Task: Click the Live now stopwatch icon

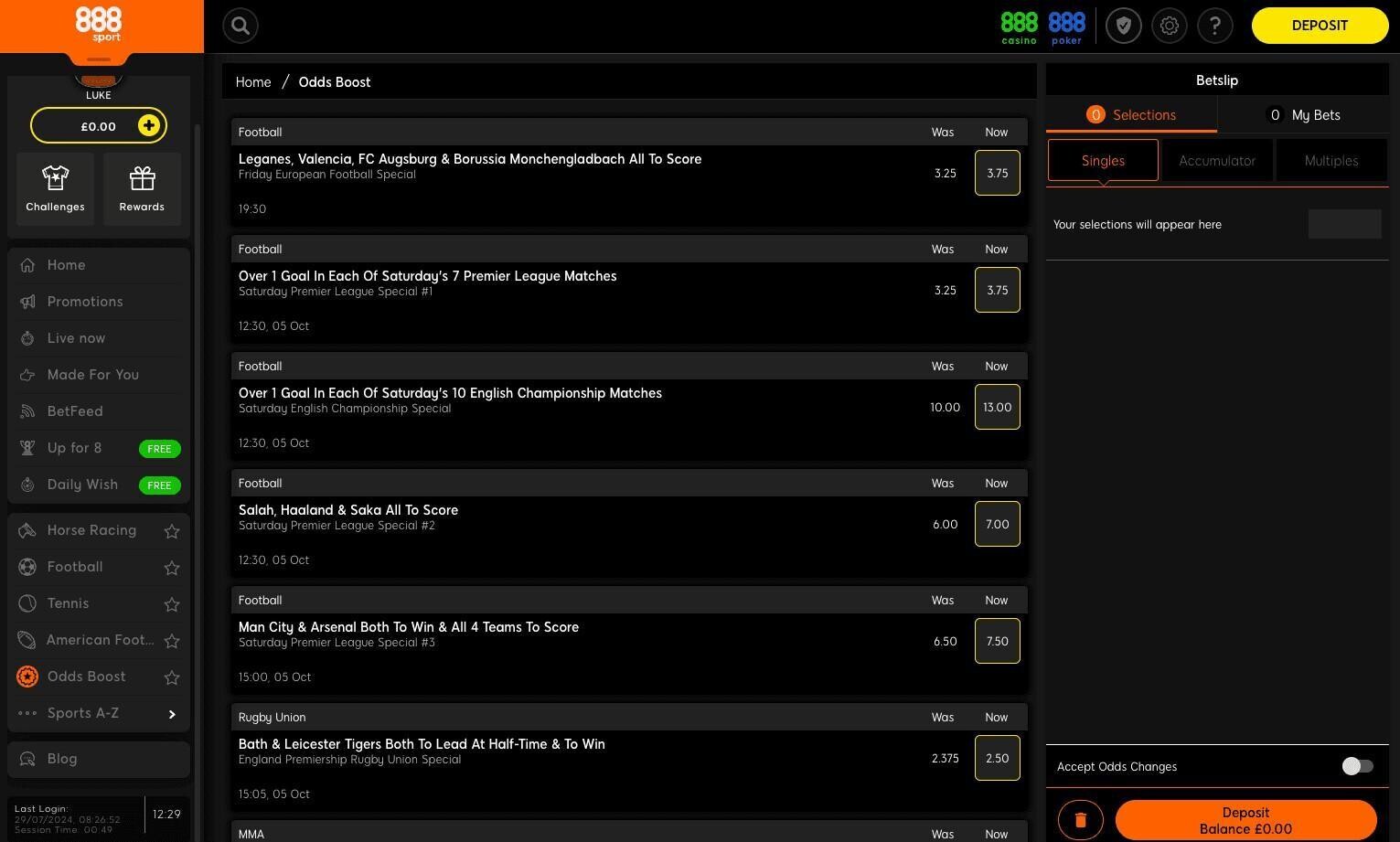Action: 27,338
